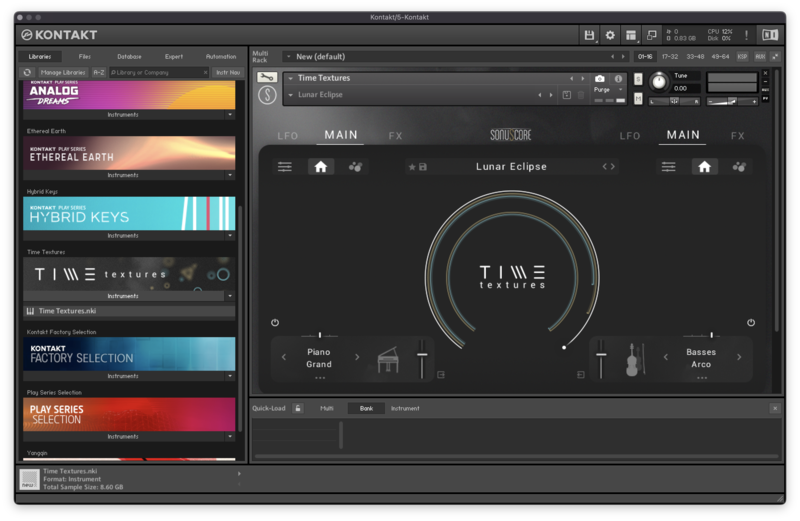Open the left LFO tab
Viewport: 800px width, 521px height.
click(x=288, y=135)
